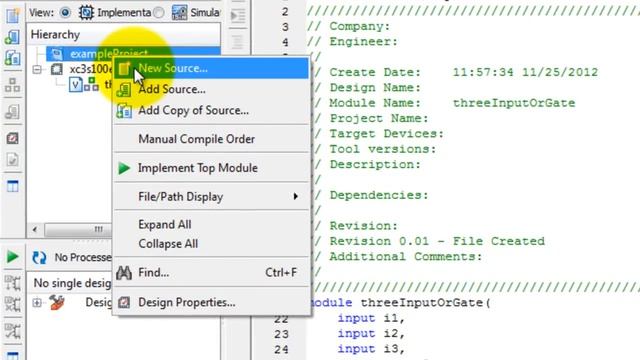Click the 'input i2,' code line
Screen dimensions: 640x360
click(x=371, y=333)
